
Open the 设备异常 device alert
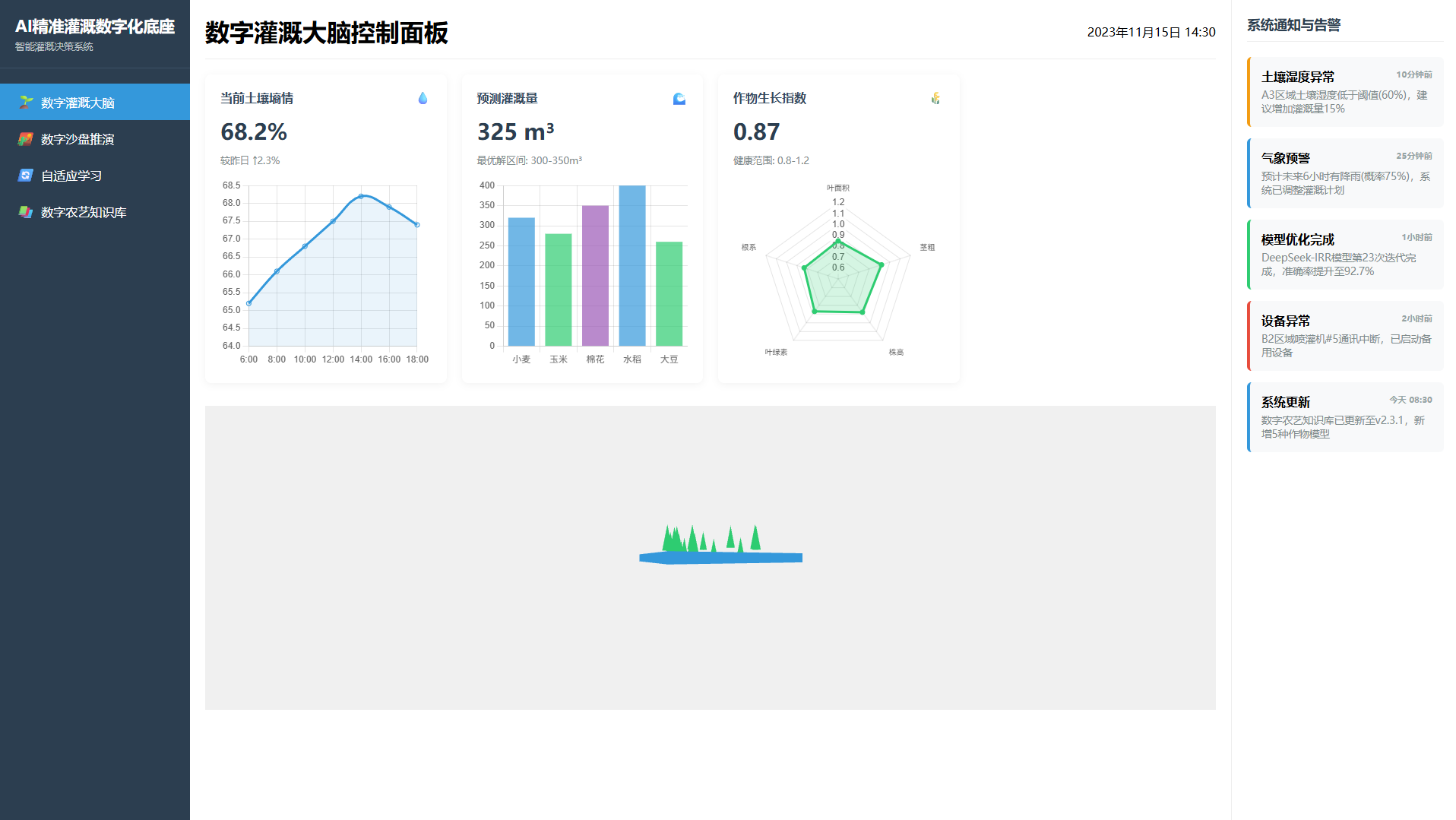point(1345,336)
